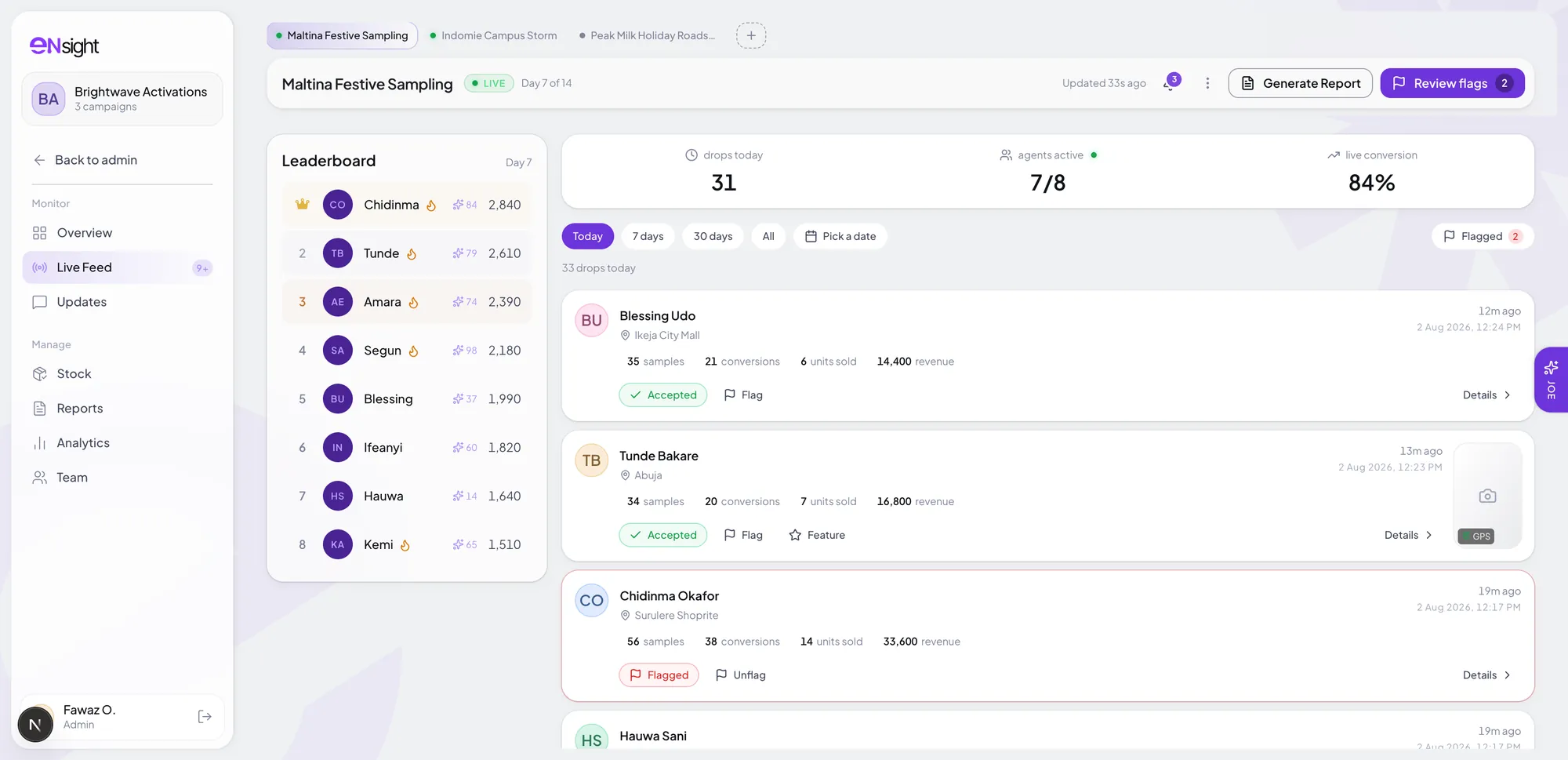Image resolution: width=1568 pixels, height=760 pixels.
Task: Select Blessing's leaderboard row
Action: (407, 399)
